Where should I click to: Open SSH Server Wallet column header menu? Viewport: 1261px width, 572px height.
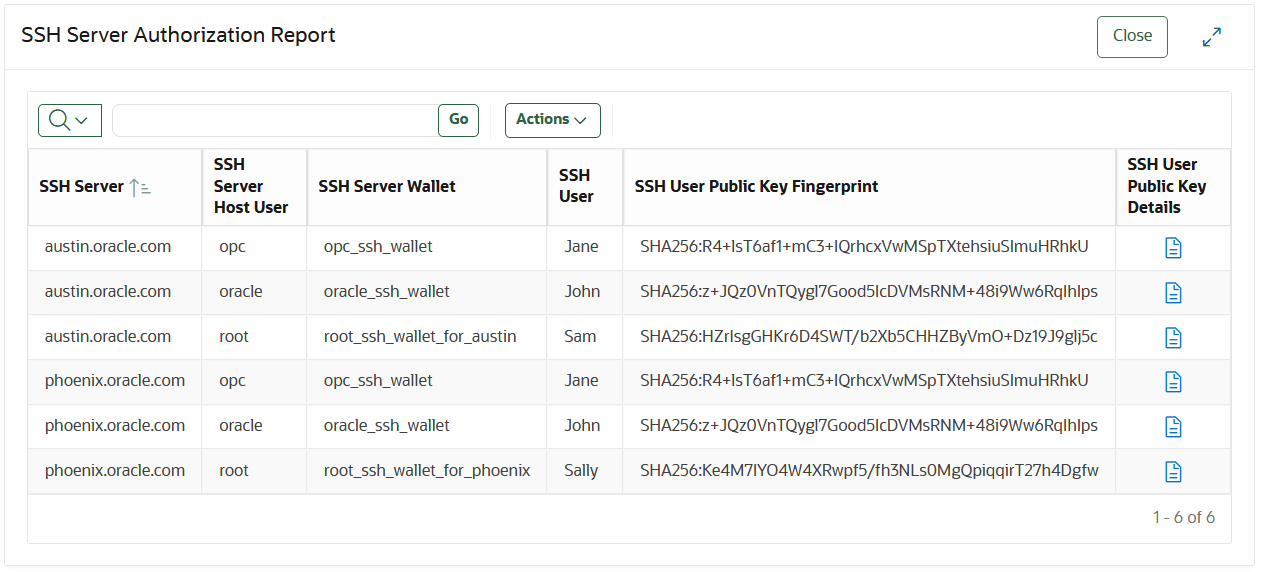pyautogui.click(x=387, y=187)
